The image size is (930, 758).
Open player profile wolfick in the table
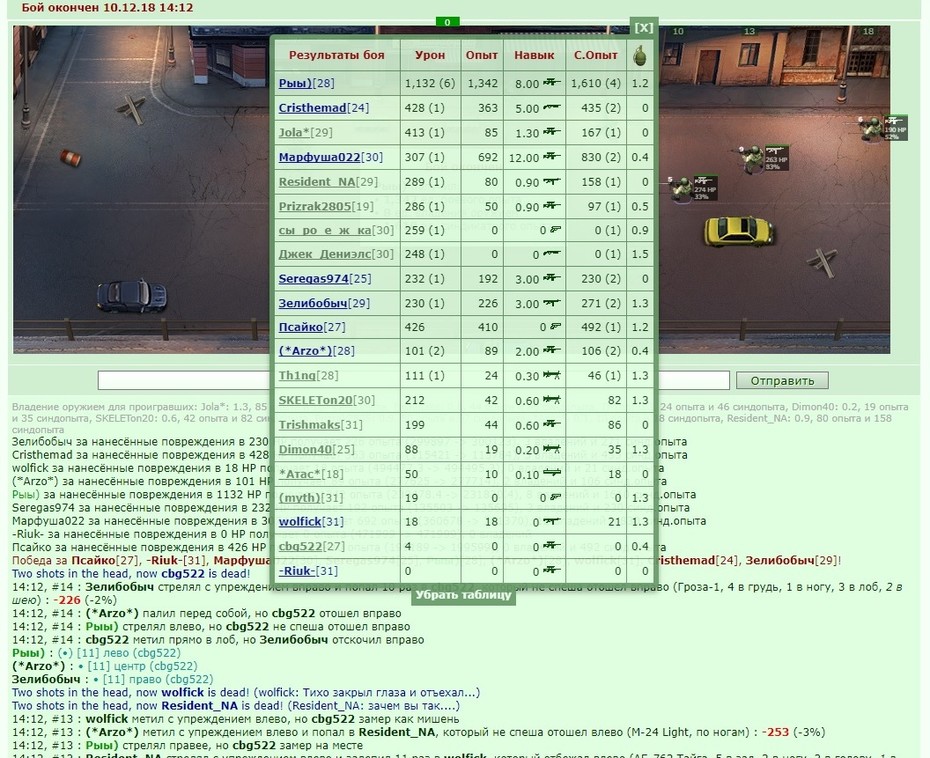pos(300,521)
